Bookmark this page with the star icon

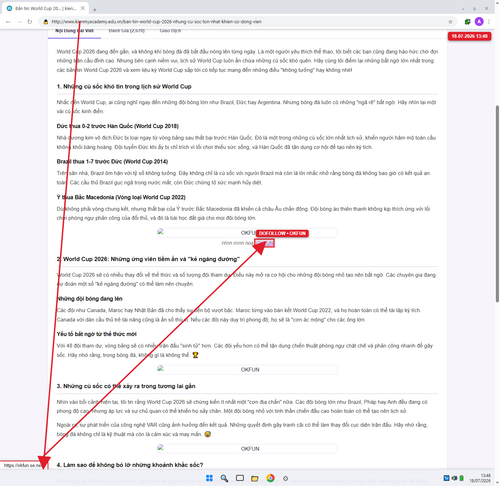coord(450,22)
